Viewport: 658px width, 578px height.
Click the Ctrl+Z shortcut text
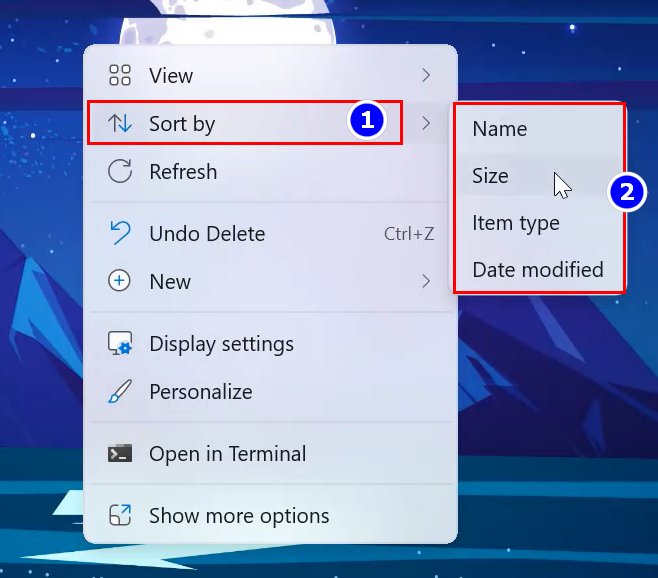408,234
